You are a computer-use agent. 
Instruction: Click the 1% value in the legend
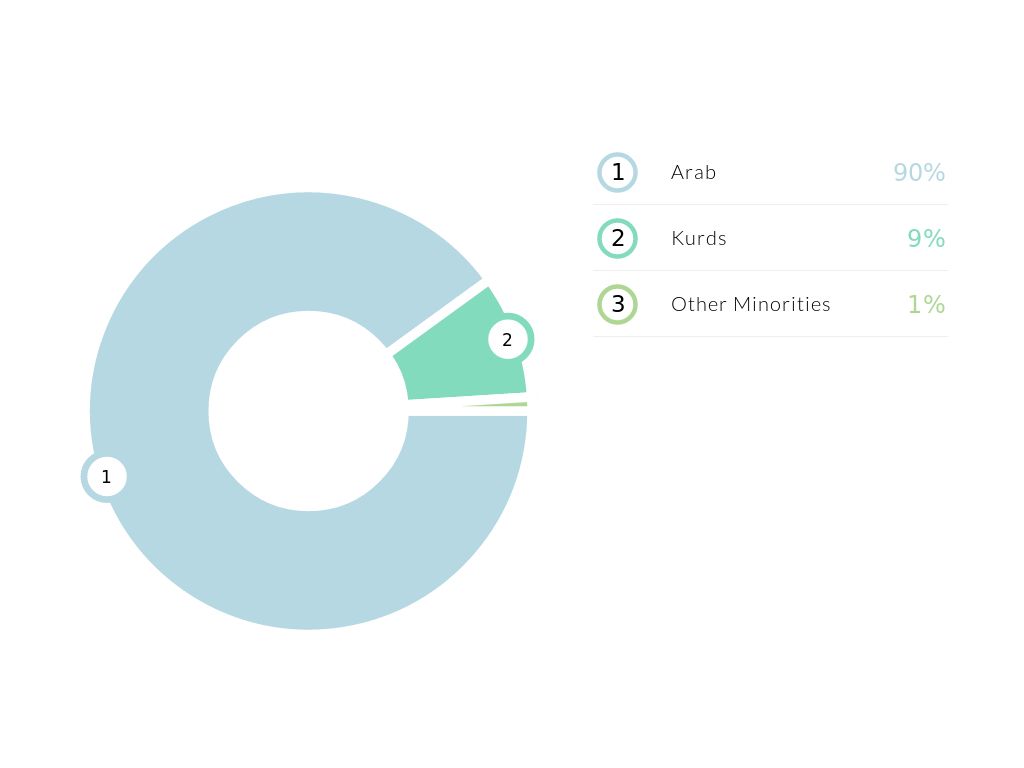coord(925,304)
